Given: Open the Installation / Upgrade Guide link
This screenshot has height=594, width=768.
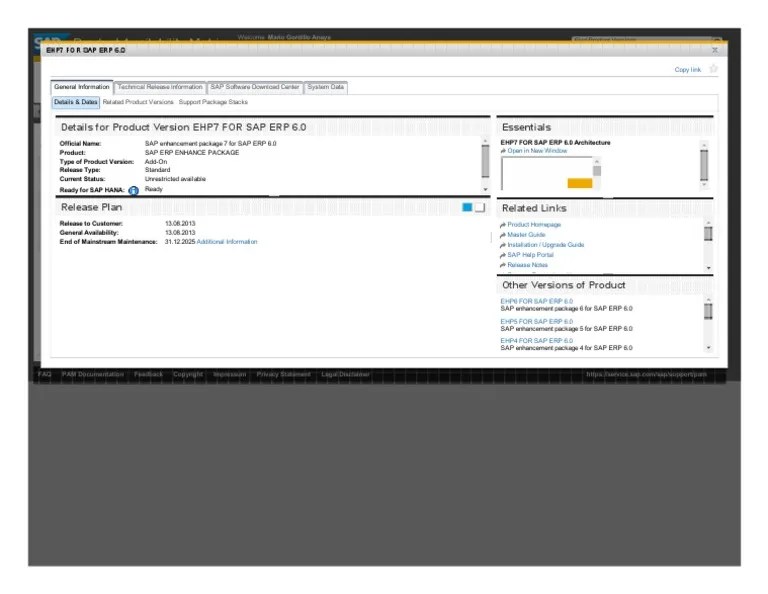Looking at the screenshot, I should (x=546, y=245).
